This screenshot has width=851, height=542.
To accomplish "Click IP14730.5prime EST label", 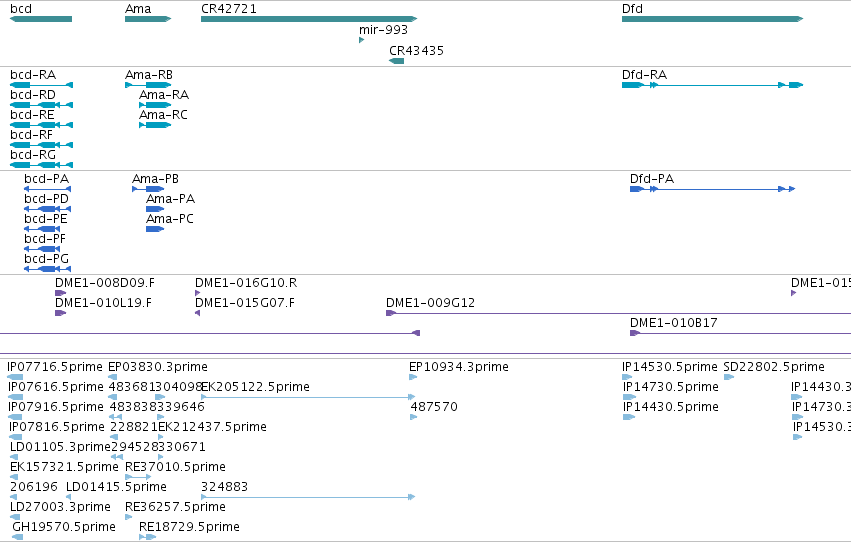I will pyautogui.click(x=671, y=387).
